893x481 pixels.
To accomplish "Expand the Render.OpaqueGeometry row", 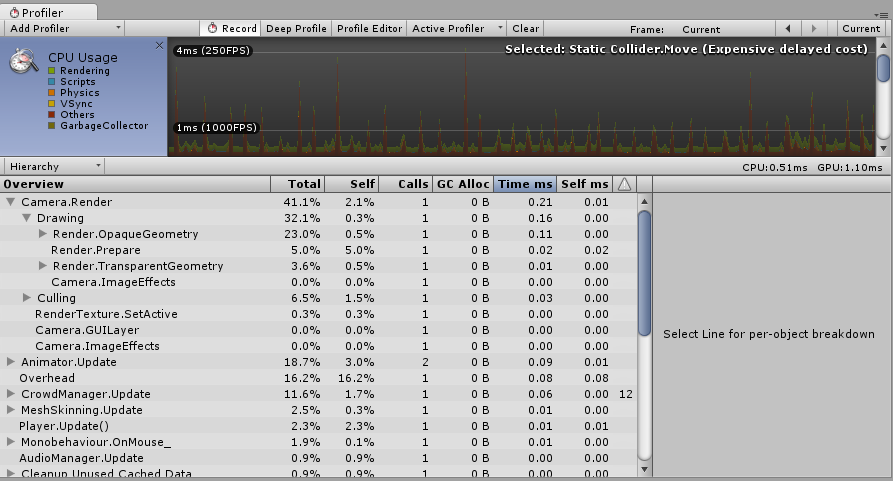I will (x=43, y=234).
